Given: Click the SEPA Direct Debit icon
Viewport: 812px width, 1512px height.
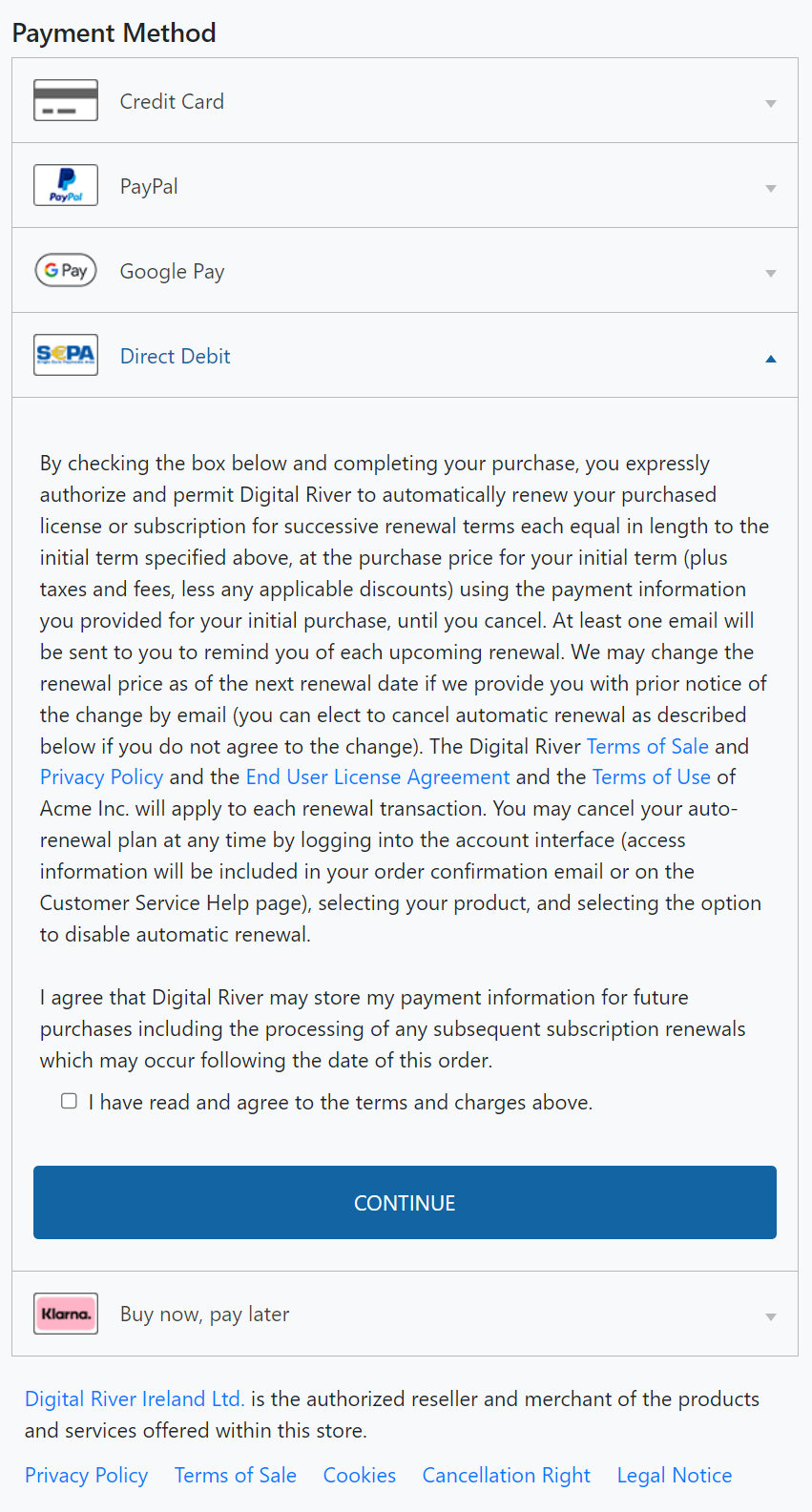Looking at the screenshot, I should coord(66,355).
